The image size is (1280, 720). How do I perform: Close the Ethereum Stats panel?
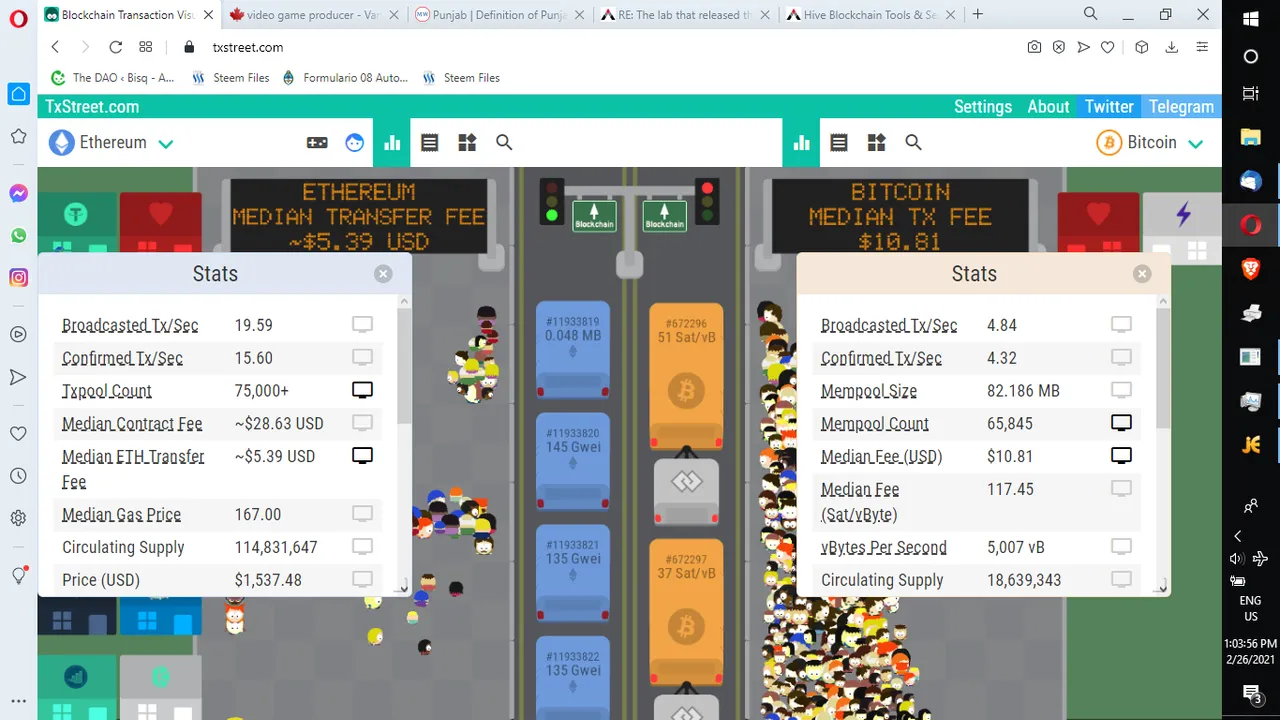click(383, 274)
